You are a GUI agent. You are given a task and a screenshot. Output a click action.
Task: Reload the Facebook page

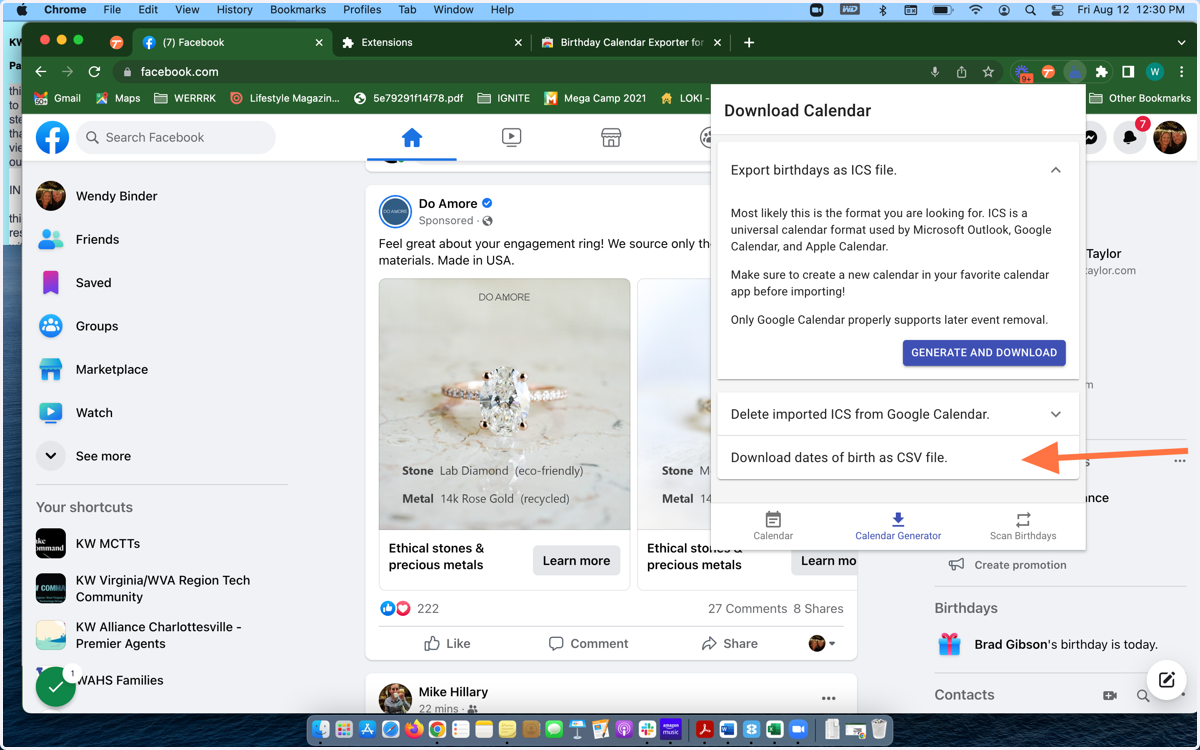(x=94, y=72)
